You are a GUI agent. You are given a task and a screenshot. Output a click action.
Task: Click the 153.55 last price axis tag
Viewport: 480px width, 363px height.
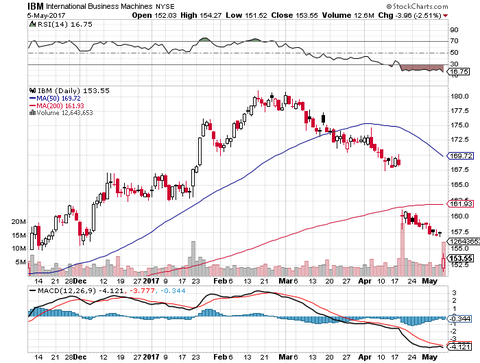coord(461,258)
